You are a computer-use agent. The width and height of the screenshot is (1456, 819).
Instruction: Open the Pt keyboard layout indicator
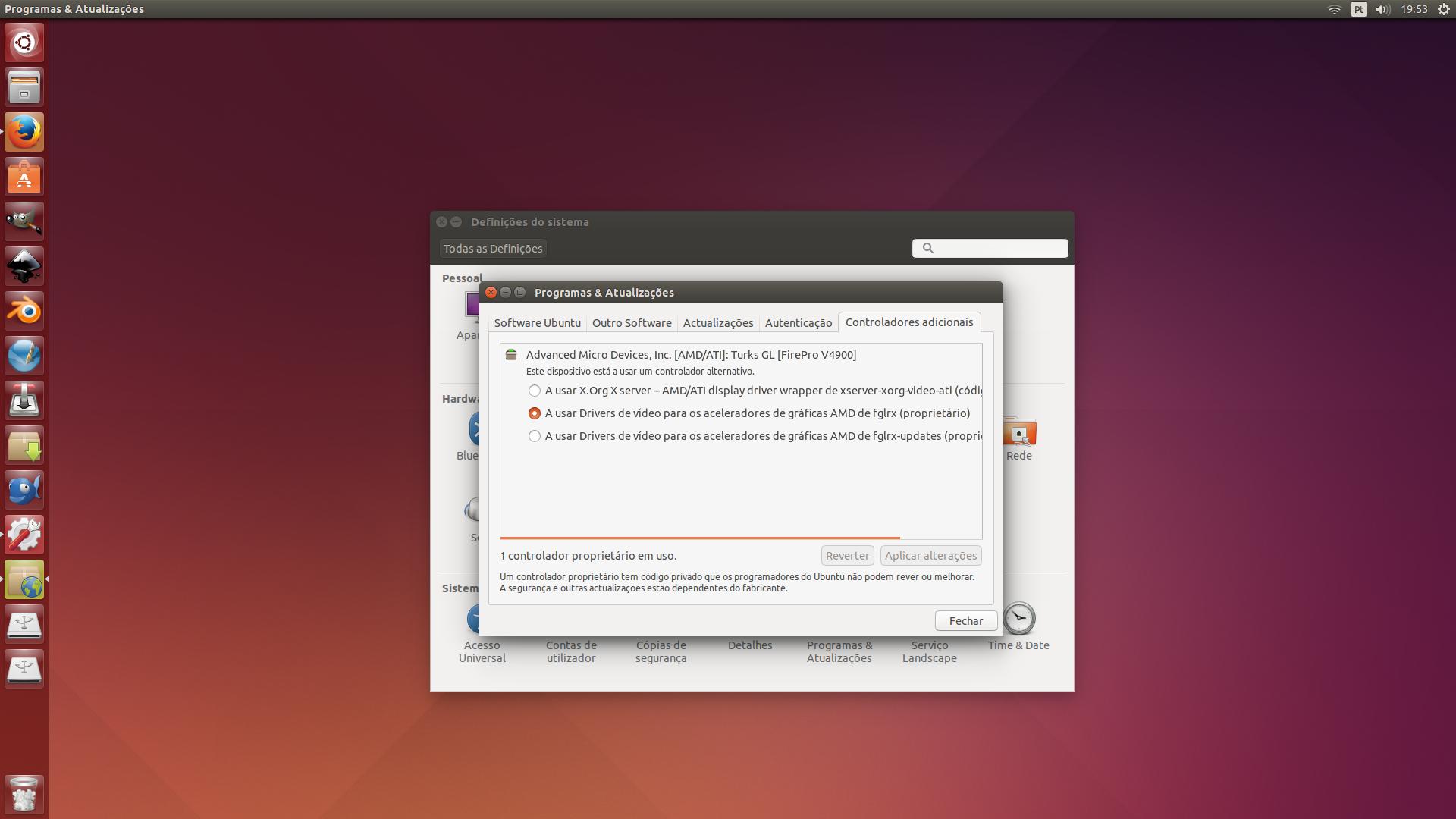pos(1359,9)
